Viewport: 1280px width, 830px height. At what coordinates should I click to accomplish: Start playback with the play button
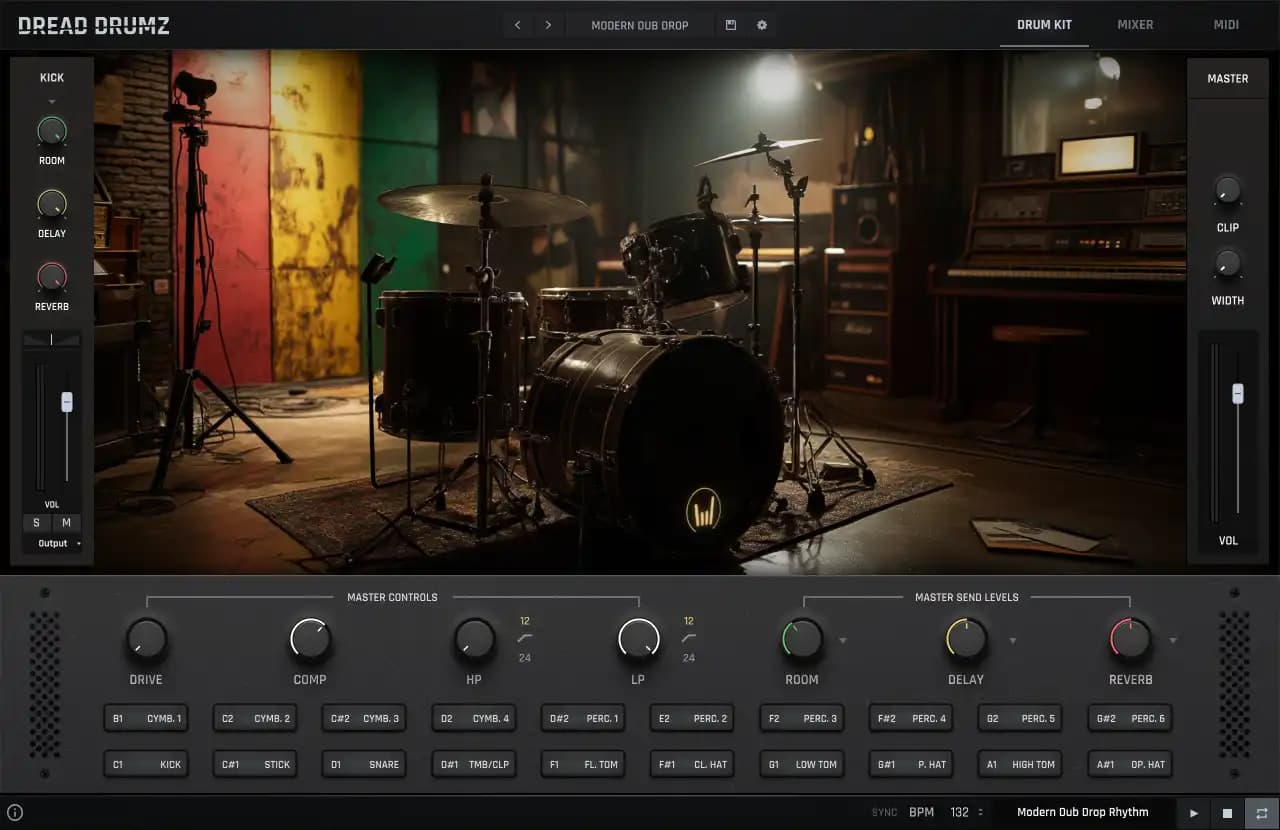coord(1194,813)
